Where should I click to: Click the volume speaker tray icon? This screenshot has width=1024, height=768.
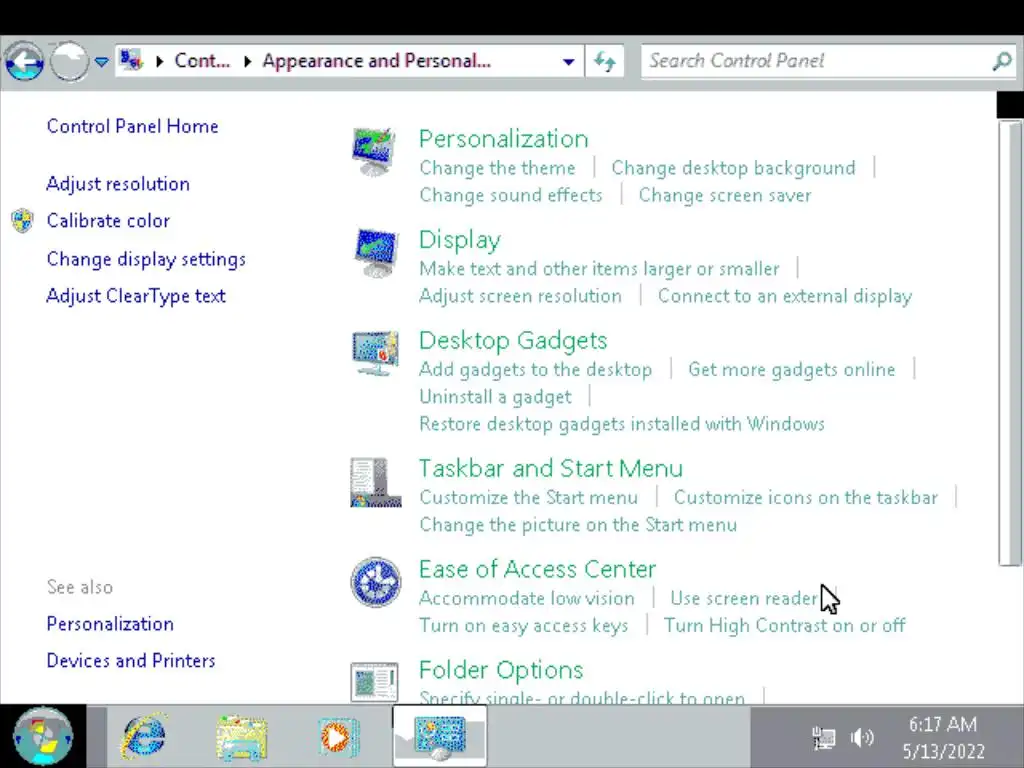(x=862, y=738)
